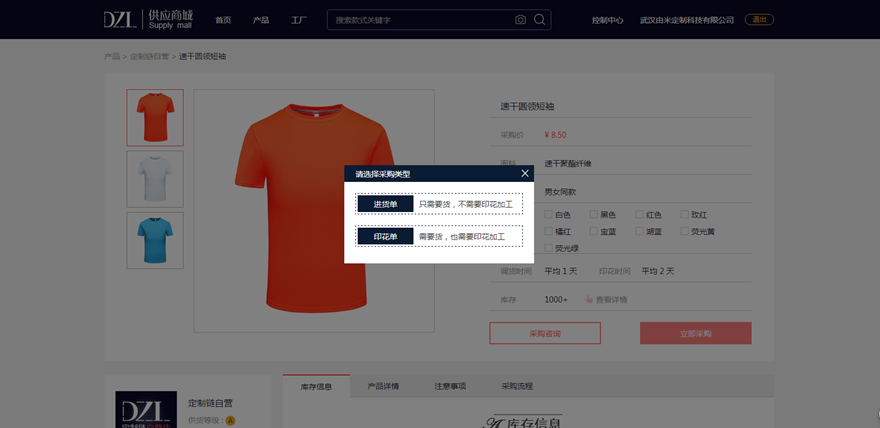Tick the 白色 color checkbox
The image size is (880, 428).
pos(548,214)
